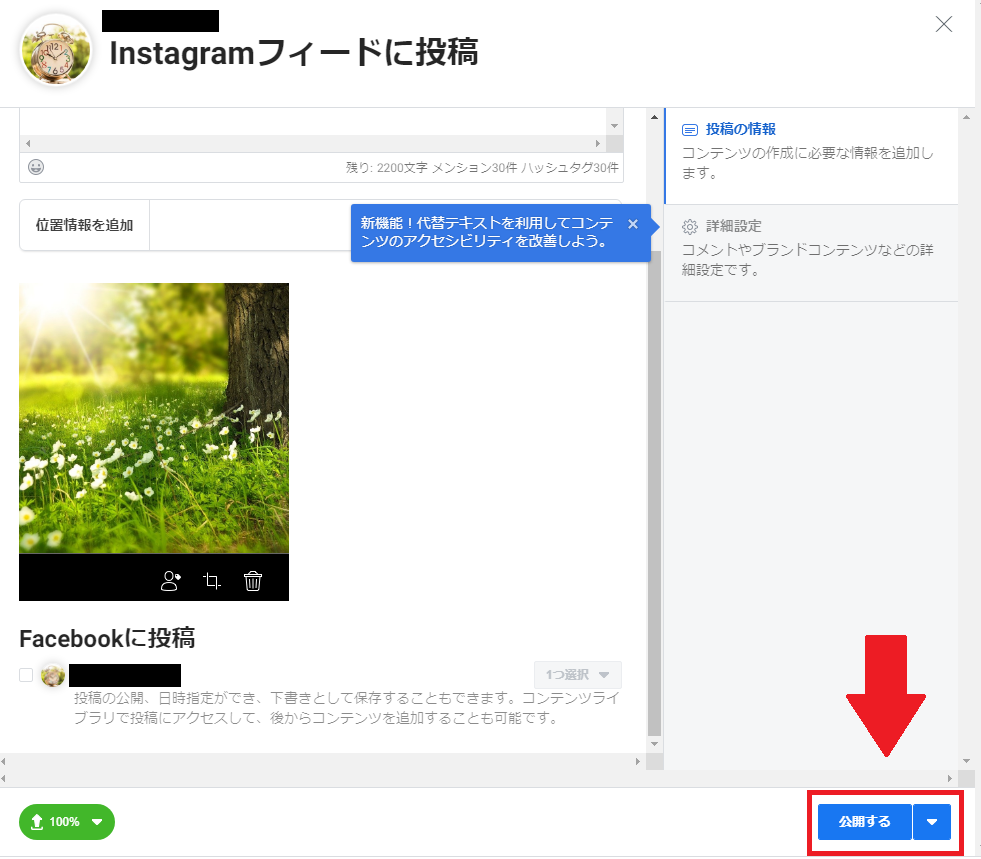The height and width of the screenshot is (859, 981).
Task: Click the Facebookに投稿 heading
Action: click(107, 639)
